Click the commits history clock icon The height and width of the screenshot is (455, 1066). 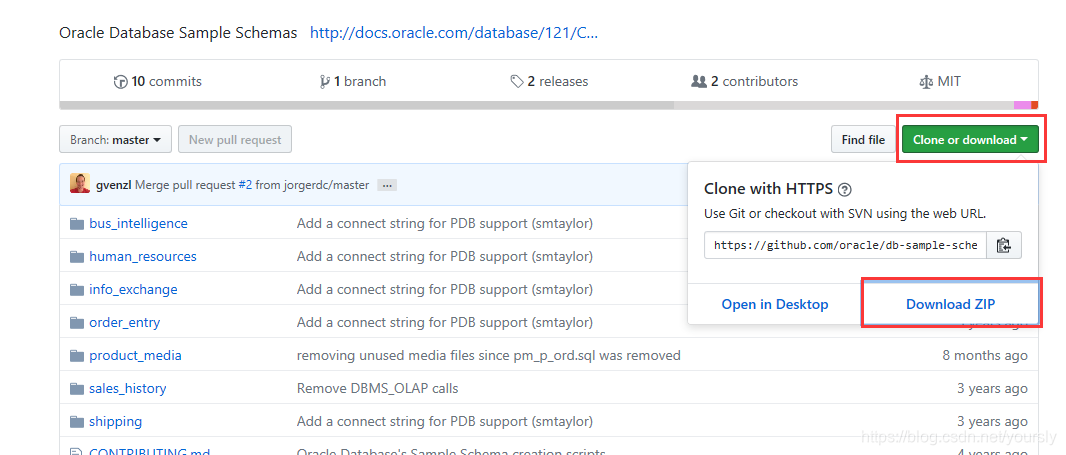pyautogui.click(x=120, y=82)
